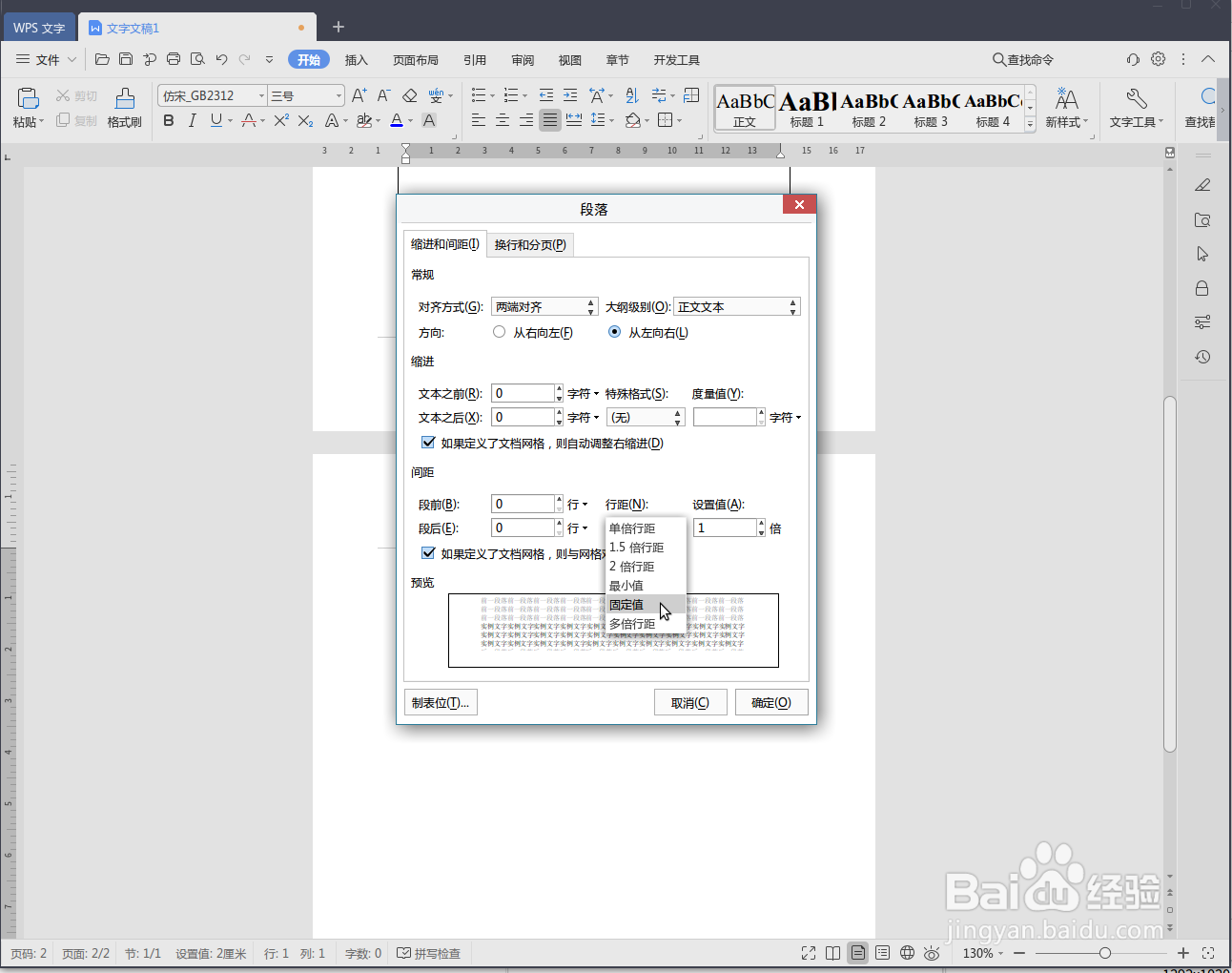Viewport: 1232px width, 973px height.
Task: Open Print Preview icon in quick toolbar
Action: 197,59
